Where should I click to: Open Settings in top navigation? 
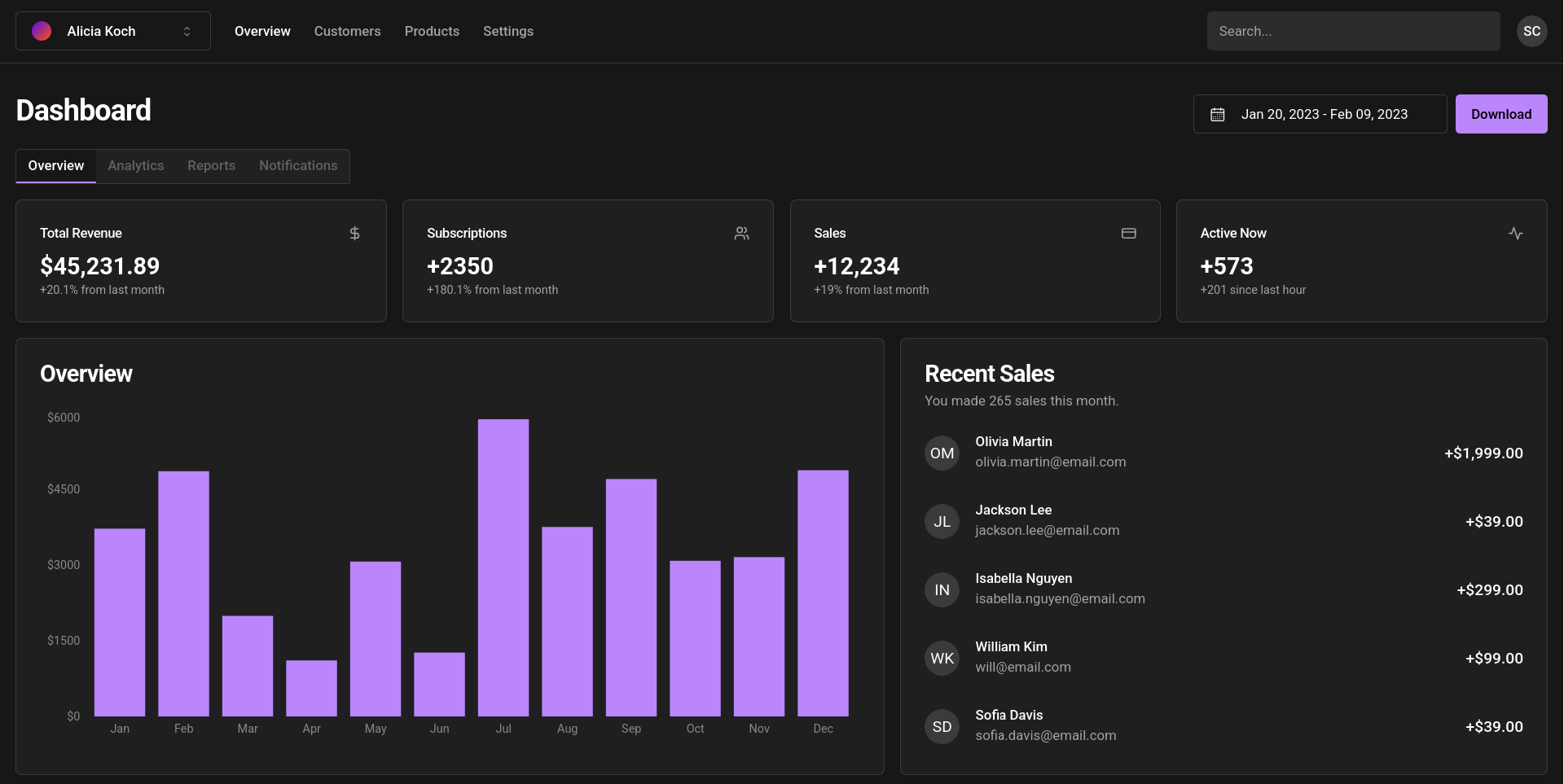tap(508, 31)
